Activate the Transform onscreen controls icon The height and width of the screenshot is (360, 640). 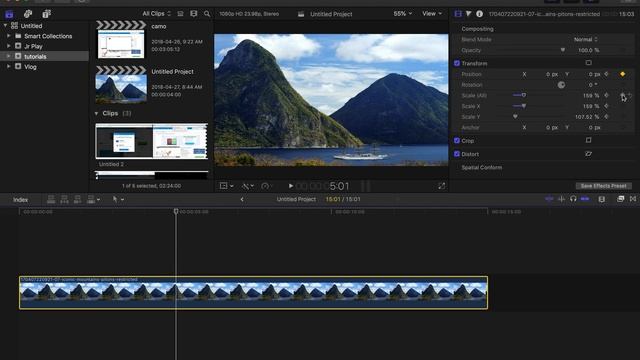coord(588,63)
